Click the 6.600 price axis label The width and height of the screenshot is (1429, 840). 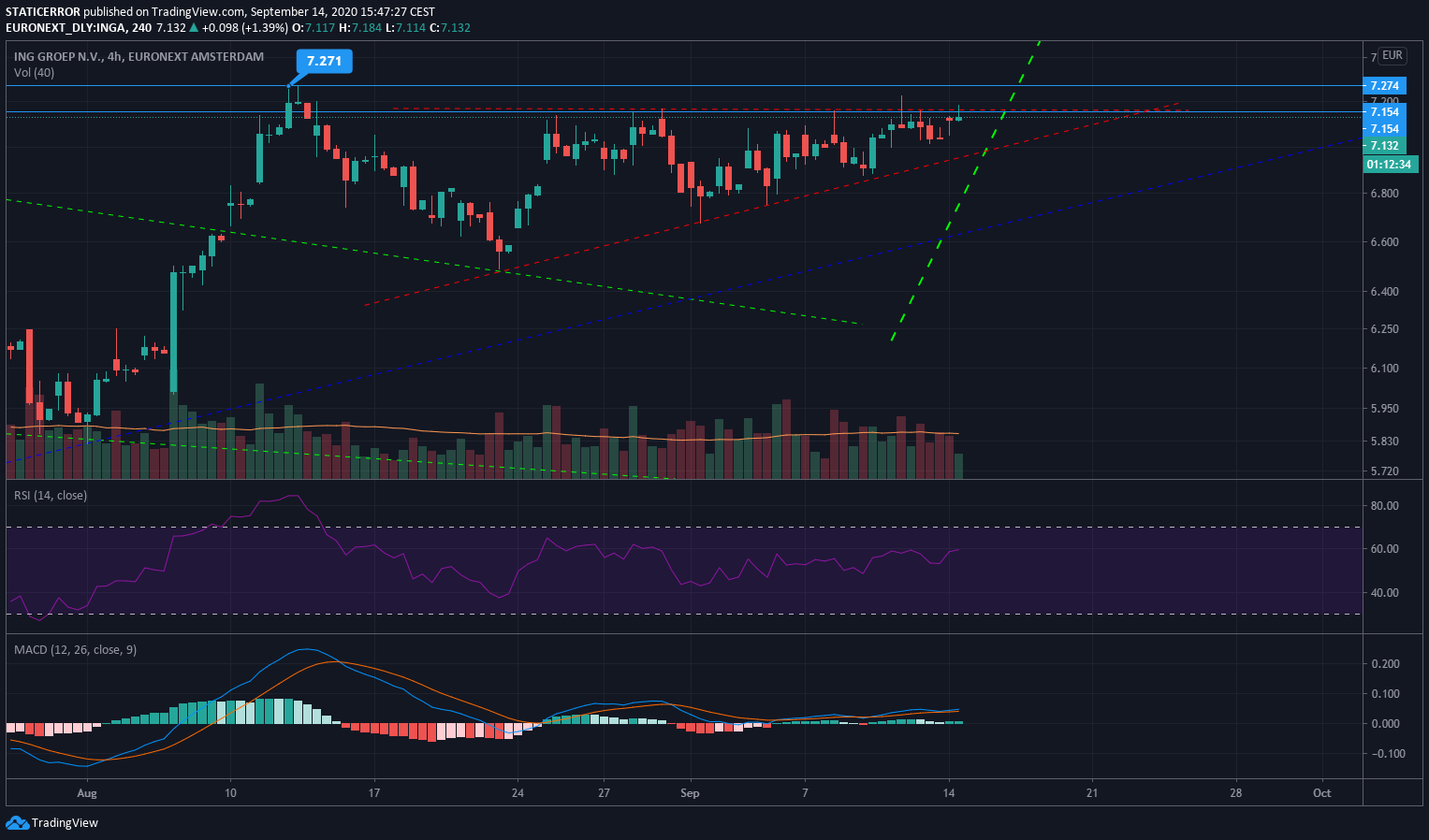point(1384,241)
